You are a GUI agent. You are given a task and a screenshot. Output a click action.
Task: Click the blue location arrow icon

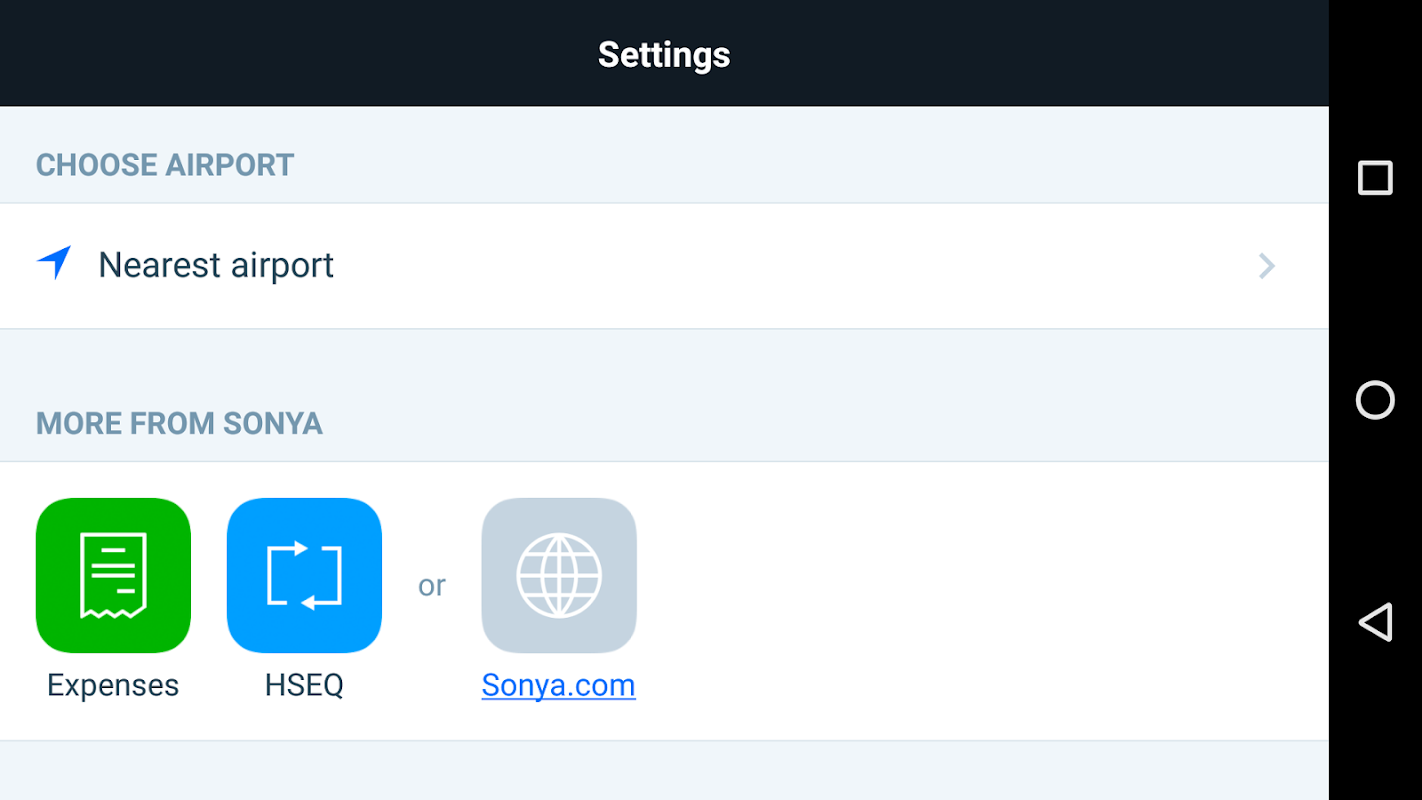[x=54, y=263]
